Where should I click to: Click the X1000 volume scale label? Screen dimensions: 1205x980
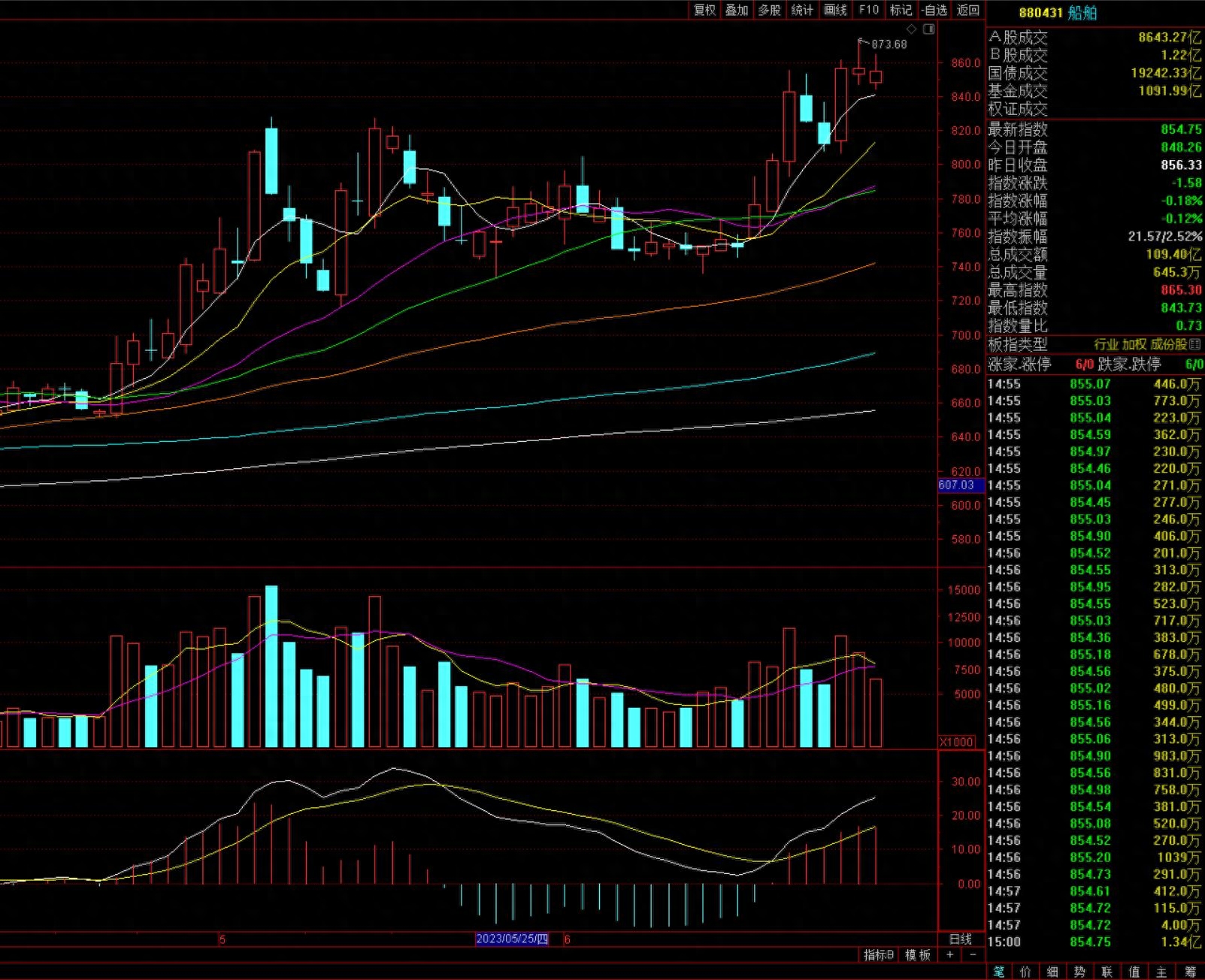coord(957,742)
